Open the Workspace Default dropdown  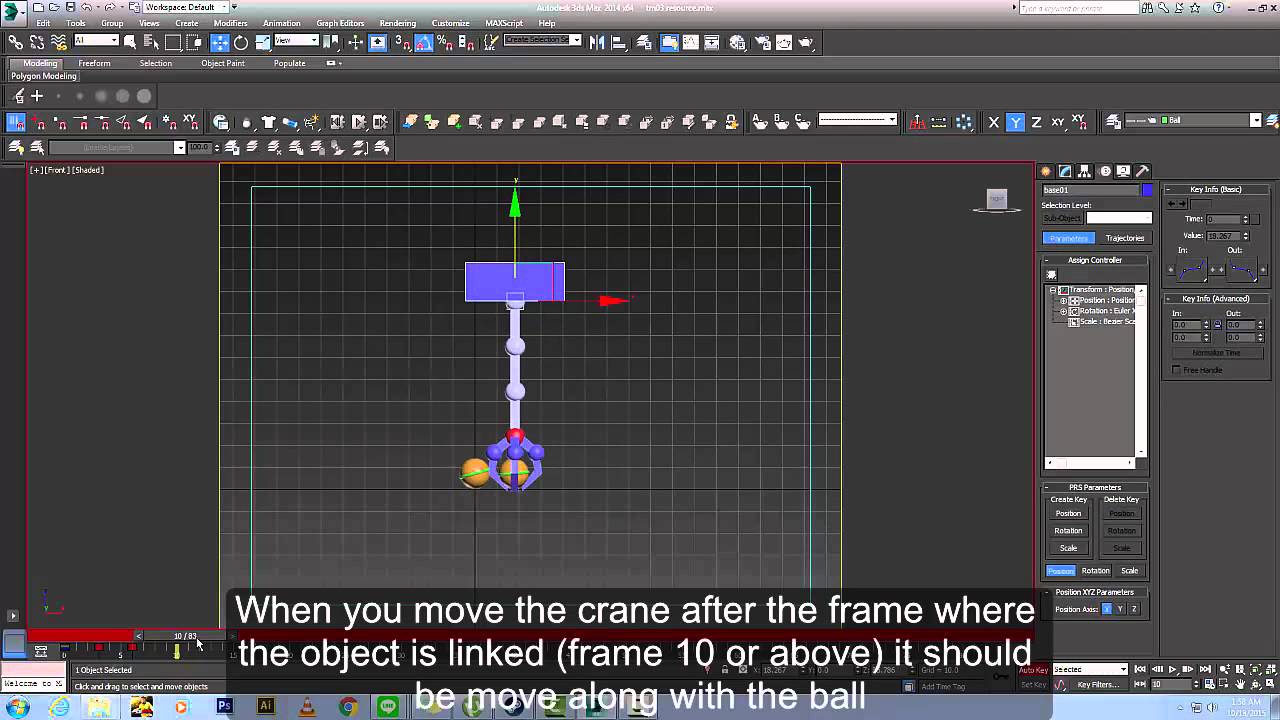pos(185,7)
